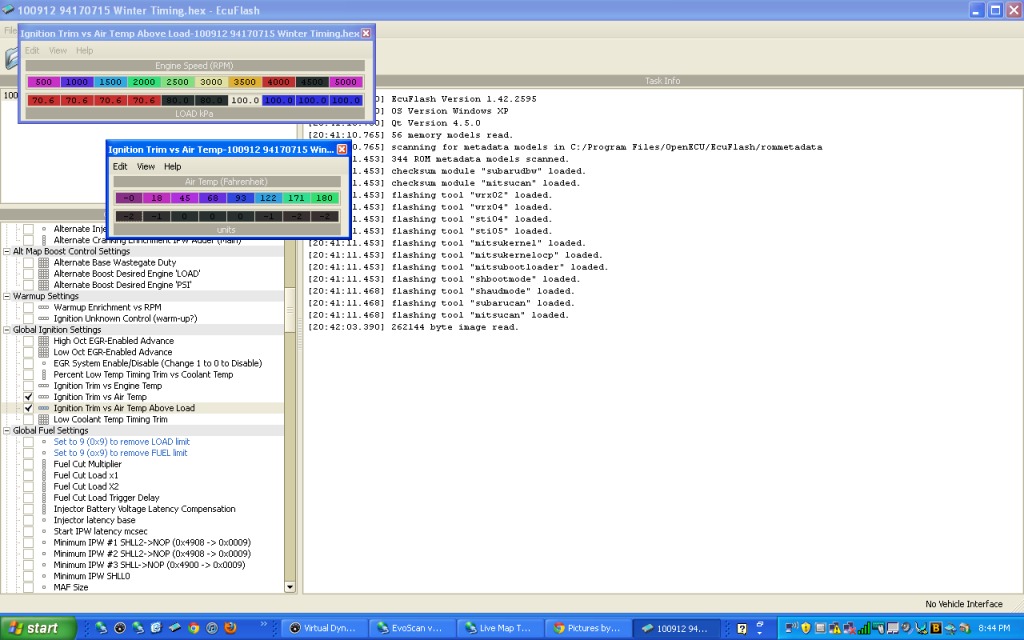1024x640 pixels.
Task: Click grid icon beside High Oct EGR-Enabled Advance
Action: (44, 341)
